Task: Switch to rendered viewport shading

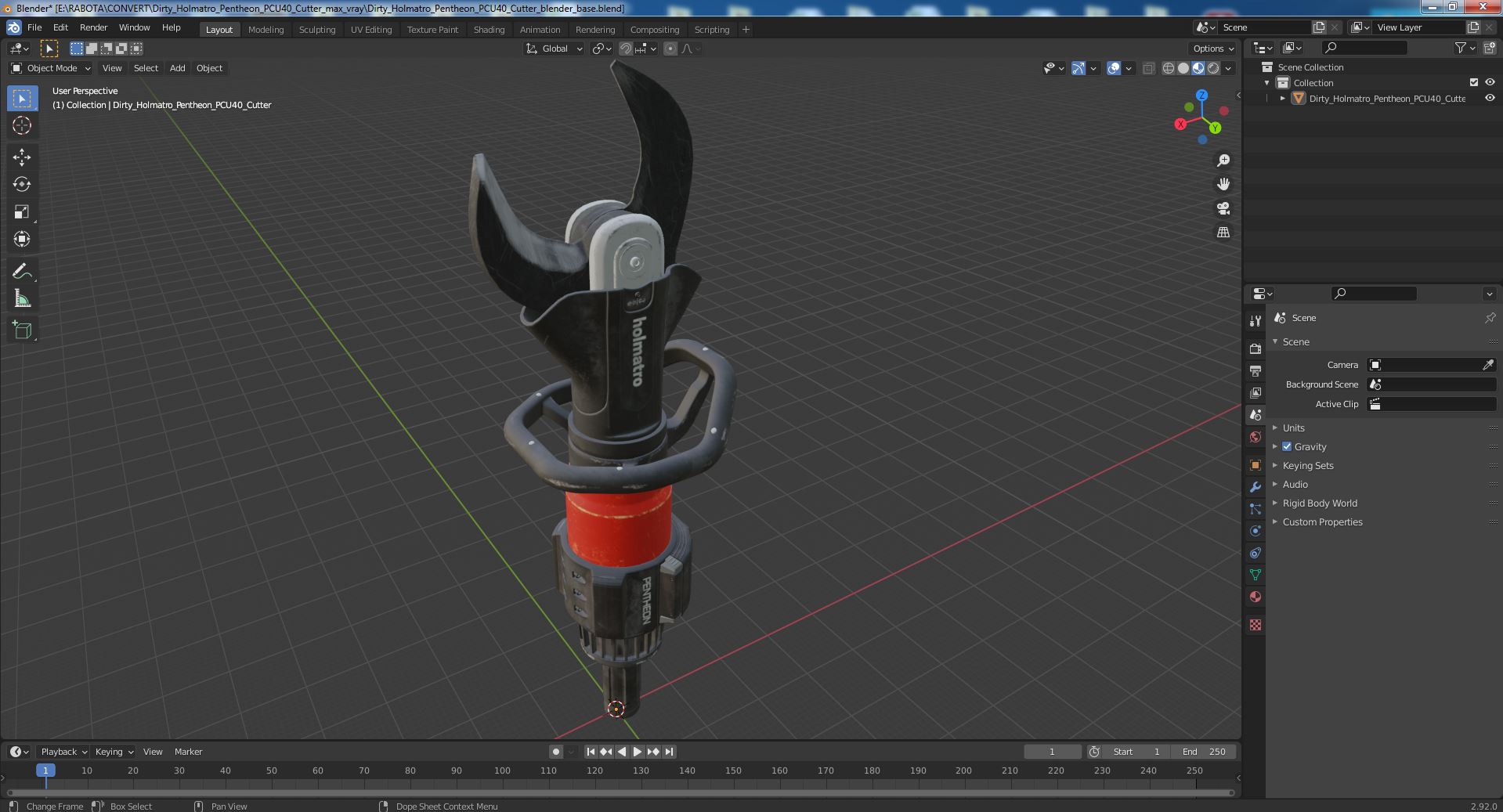Action: coord(1213,68)
